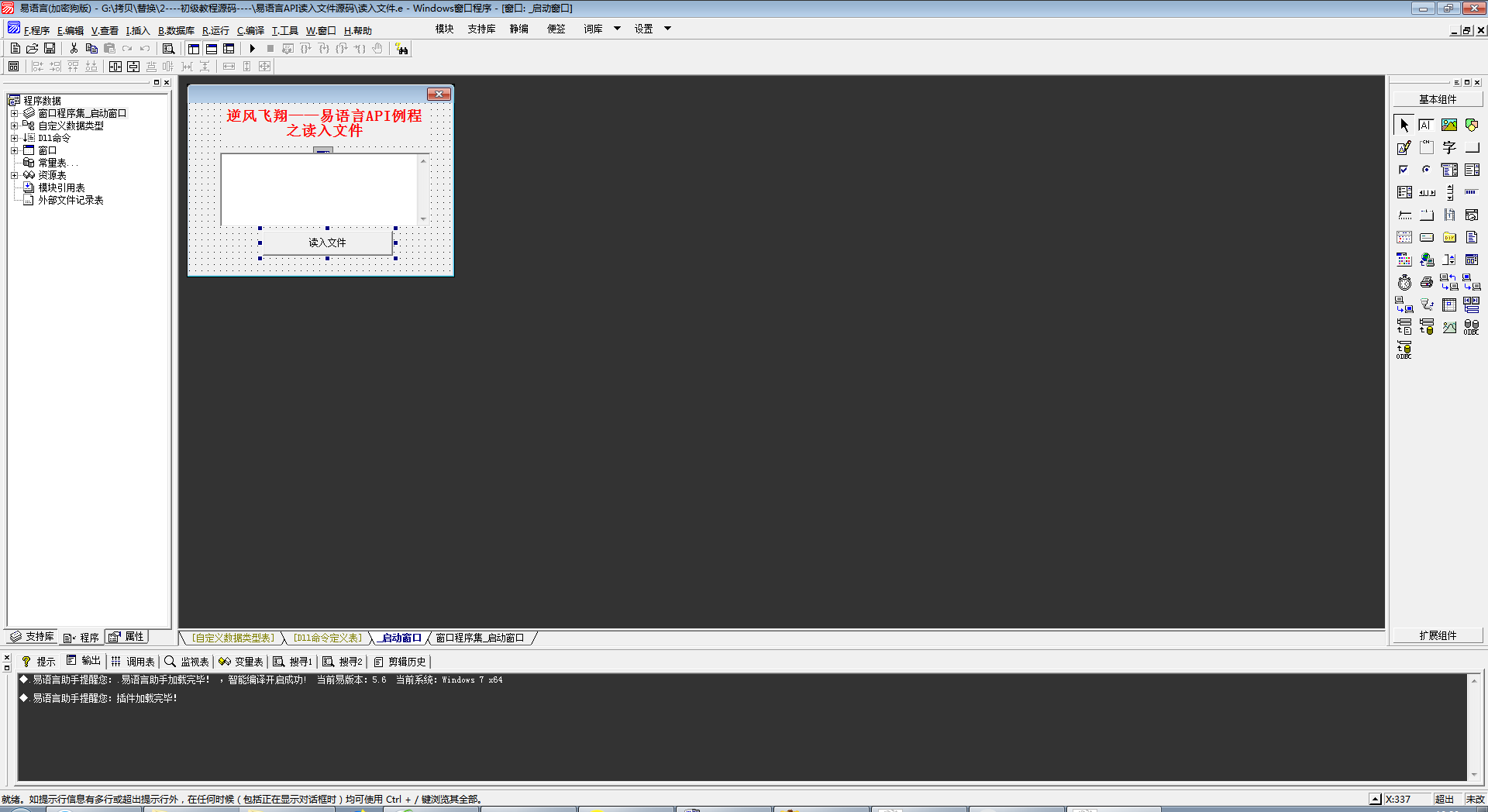Toggle the left work panel view button
Screen dimensions: 1488x812
(194, 48)
